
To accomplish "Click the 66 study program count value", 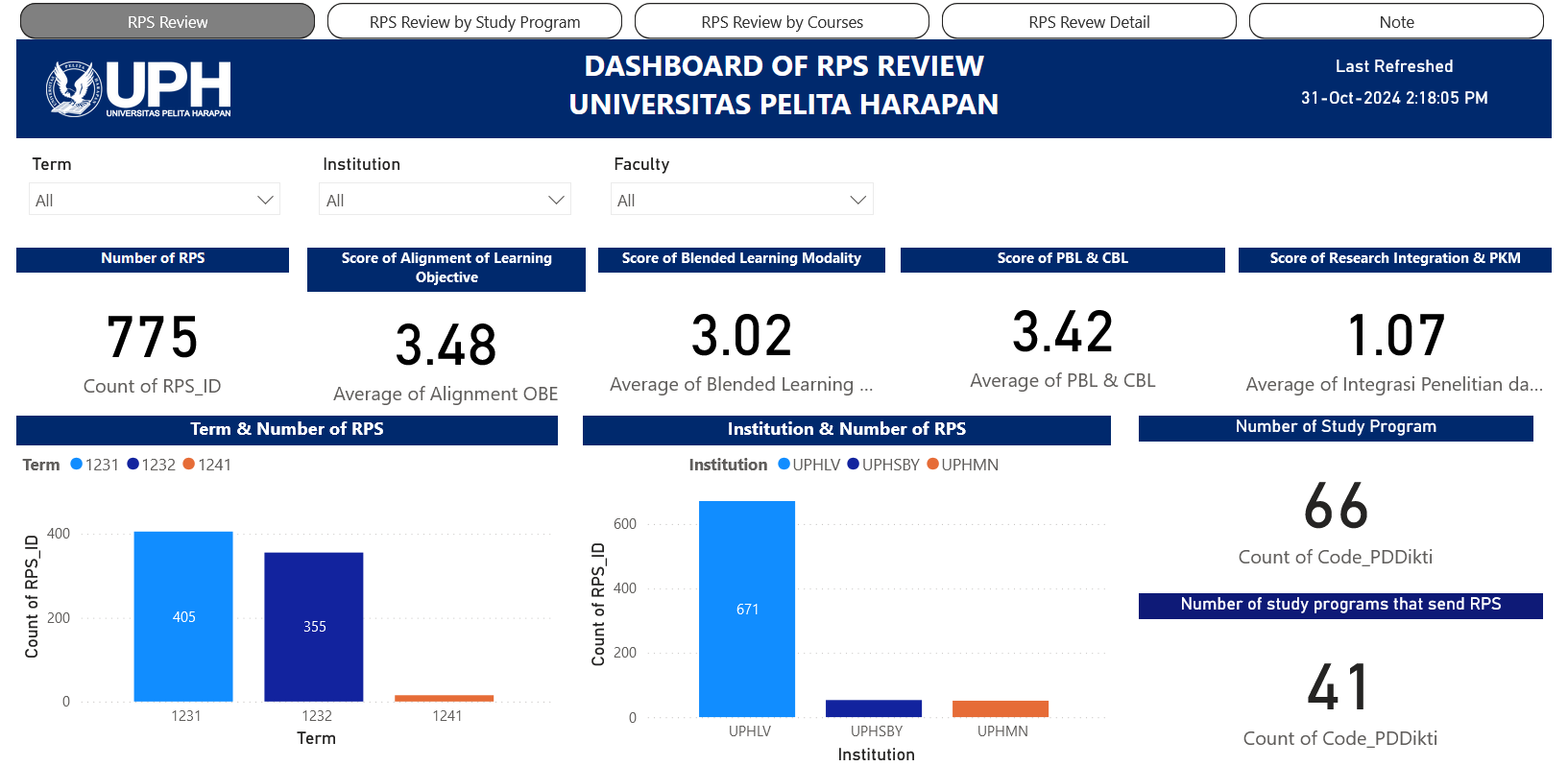I will click(1336, 506).
